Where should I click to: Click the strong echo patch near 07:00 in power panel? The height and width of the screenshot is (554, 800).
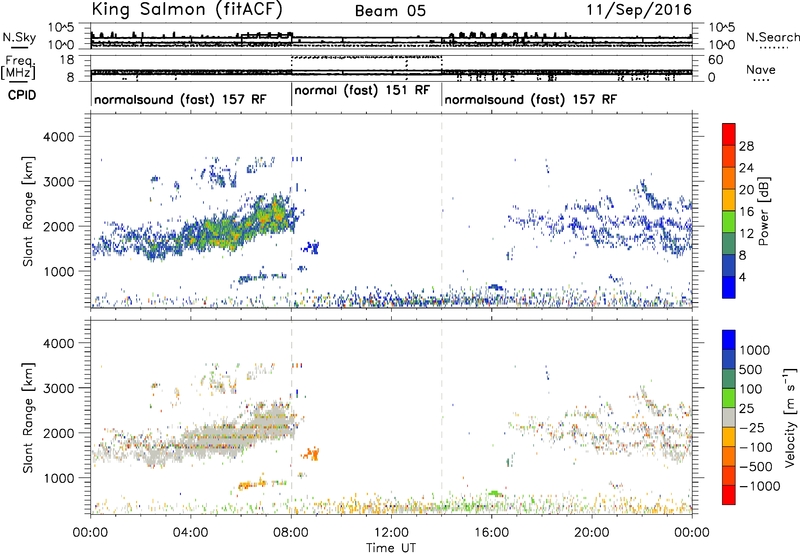(x=269, y=214)
